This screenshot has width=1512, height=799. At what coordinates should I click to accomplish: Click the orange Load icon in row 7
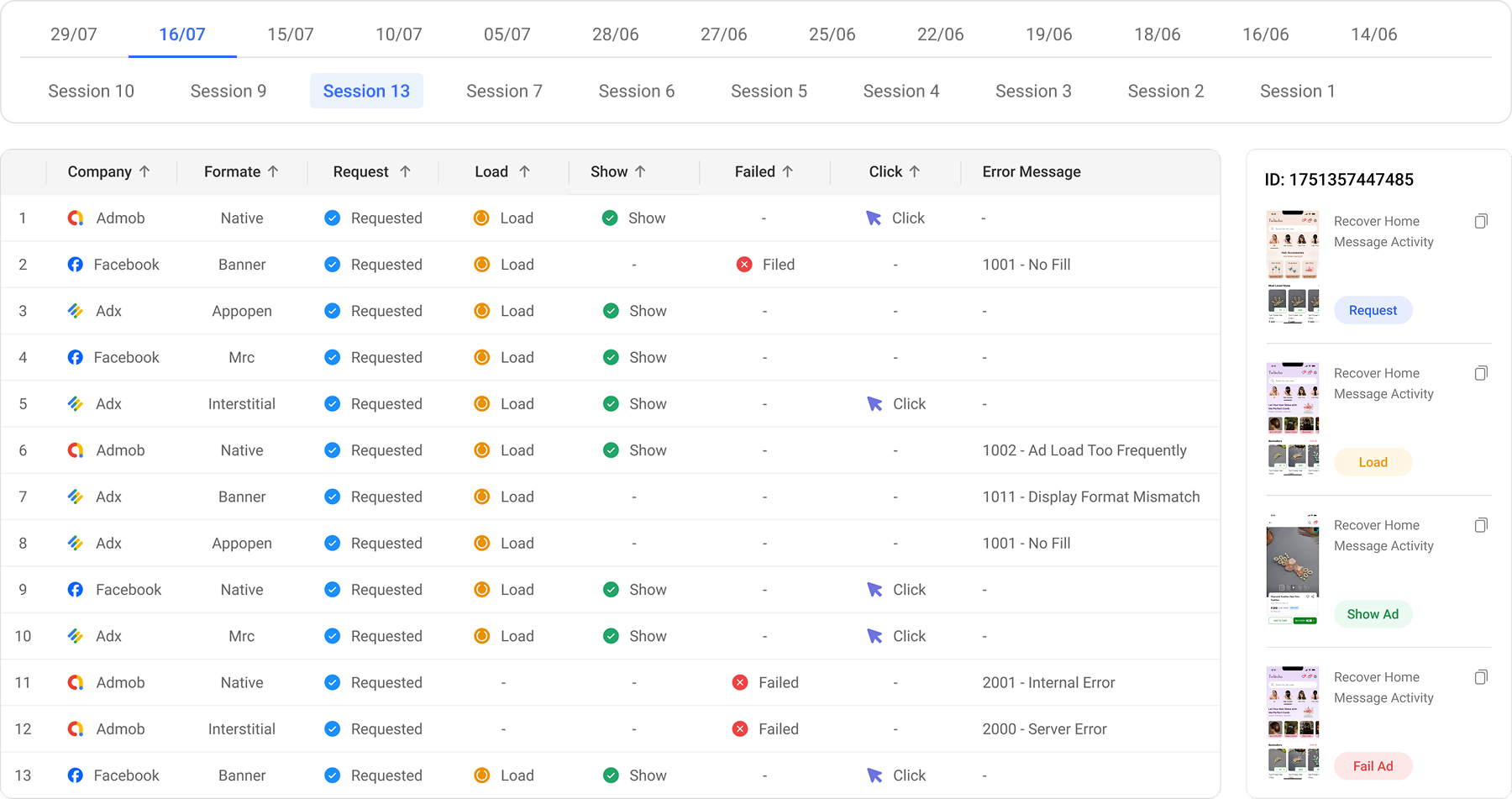(x=482, y=497)
